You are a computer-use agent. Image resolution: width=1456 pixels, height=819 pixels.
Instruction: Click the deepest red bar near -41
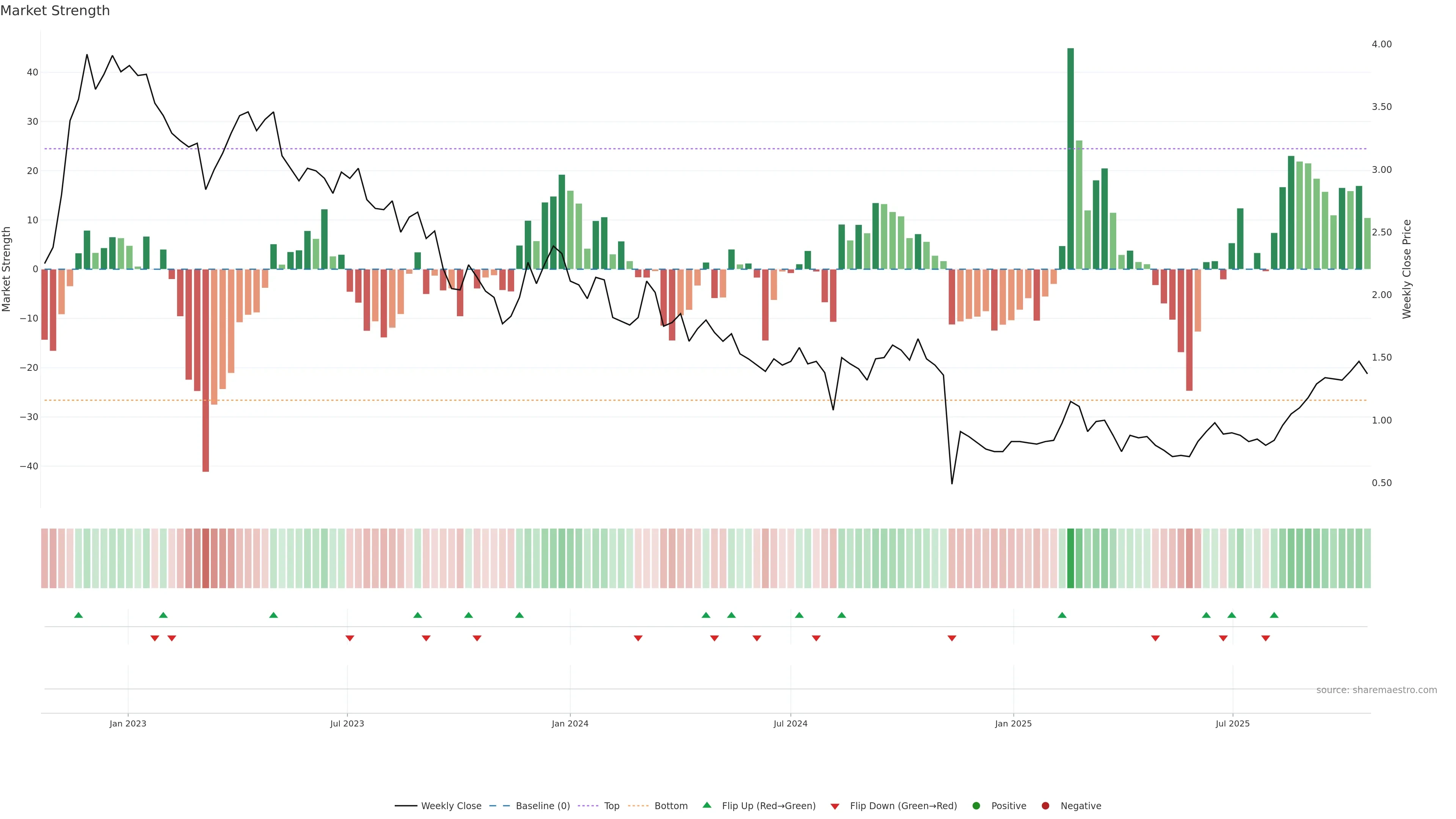(x=206, y=370)
